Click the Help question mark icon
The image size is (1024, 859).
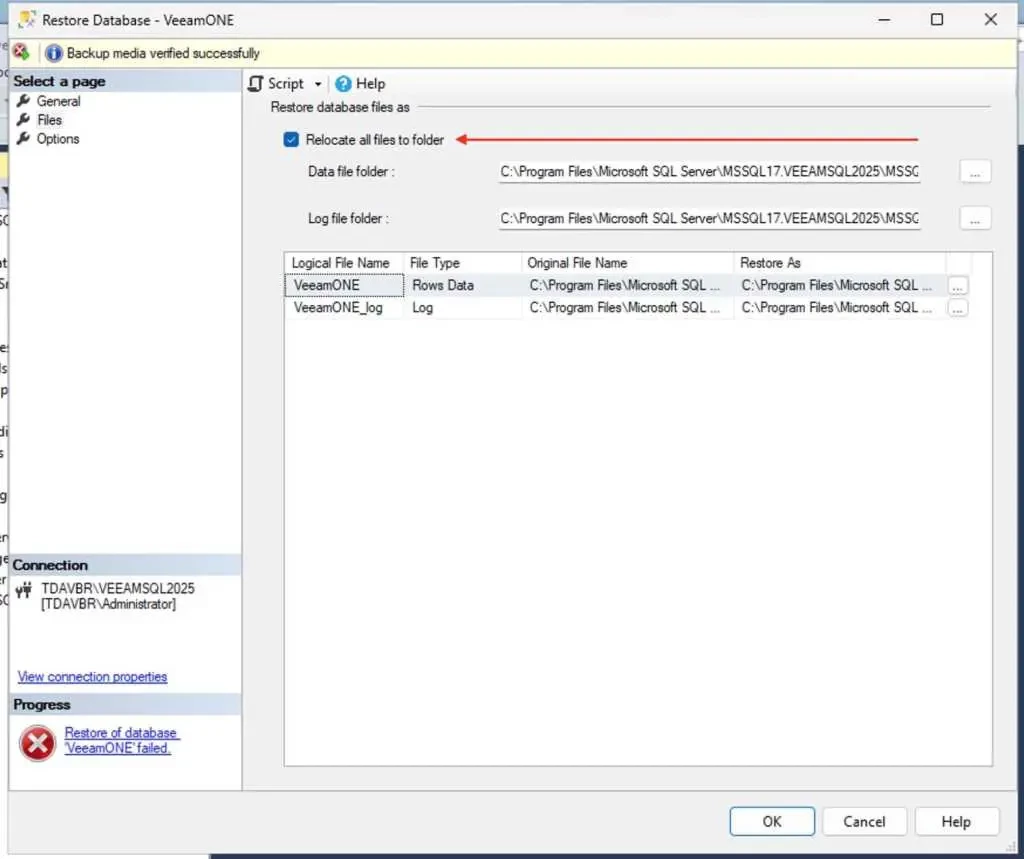[343, 84]
